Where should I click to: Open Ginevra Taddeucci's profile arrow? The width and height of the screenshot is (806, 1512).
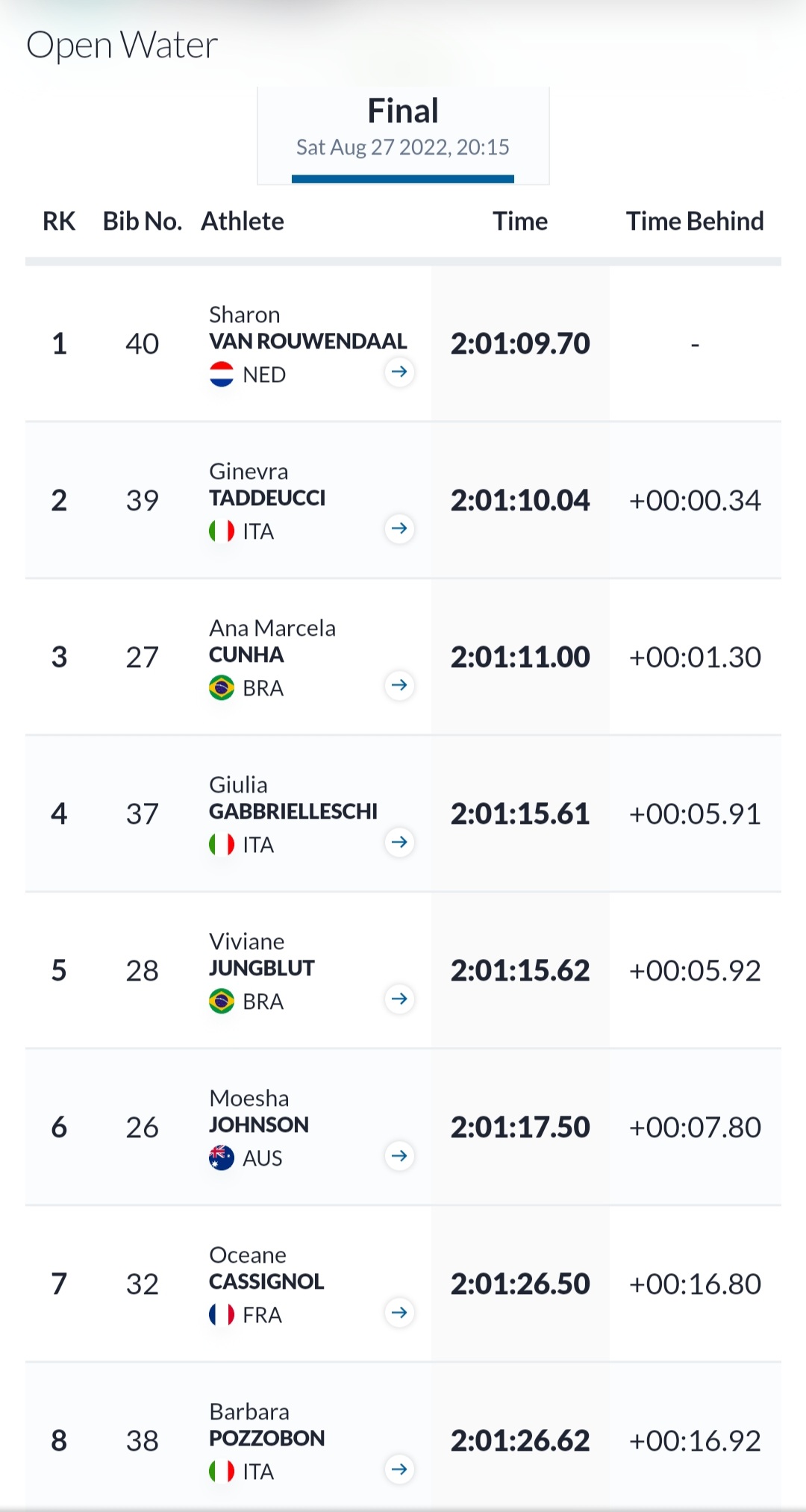pyautogui.click(x=399, y=528)
